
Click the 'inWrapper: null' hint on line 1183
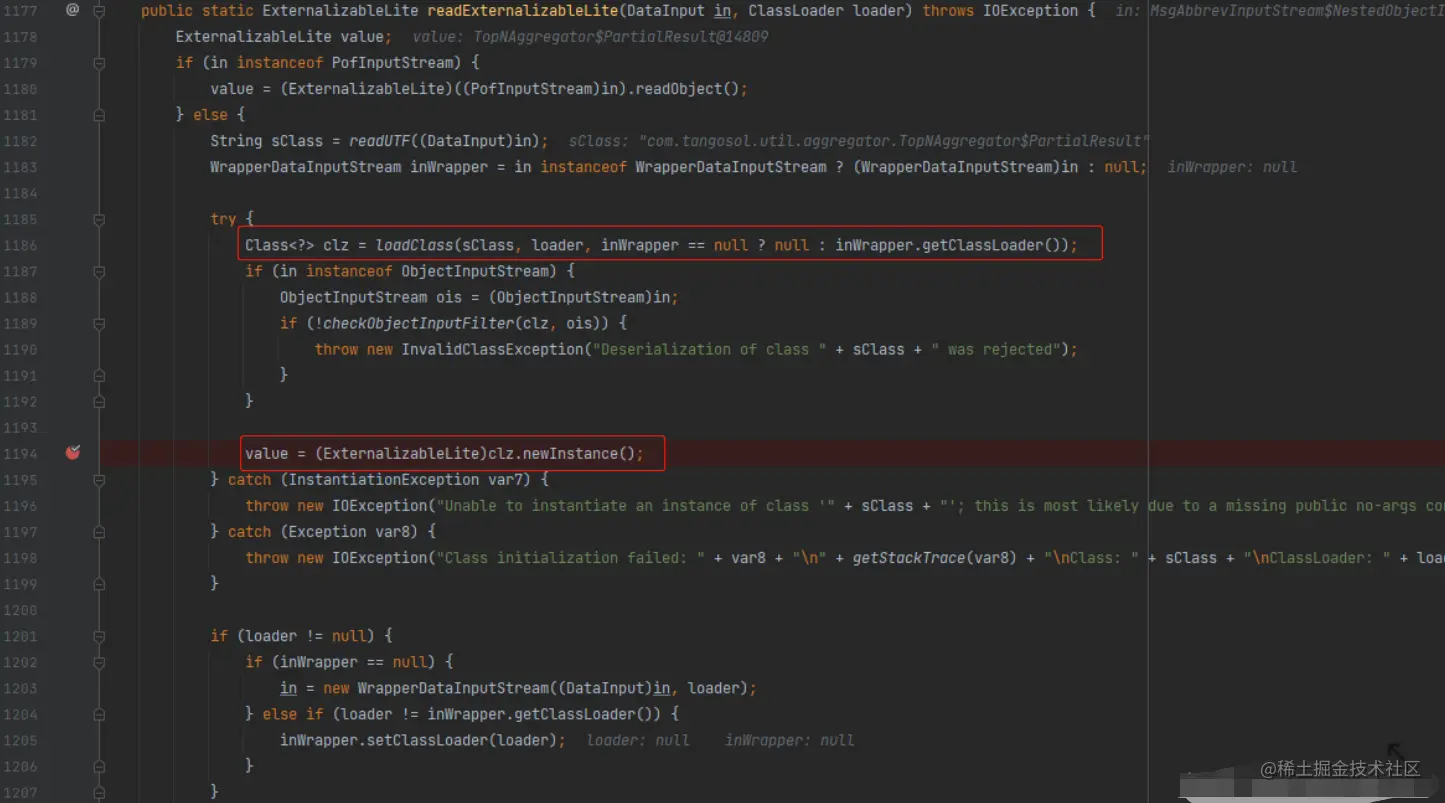[1232, 167]
